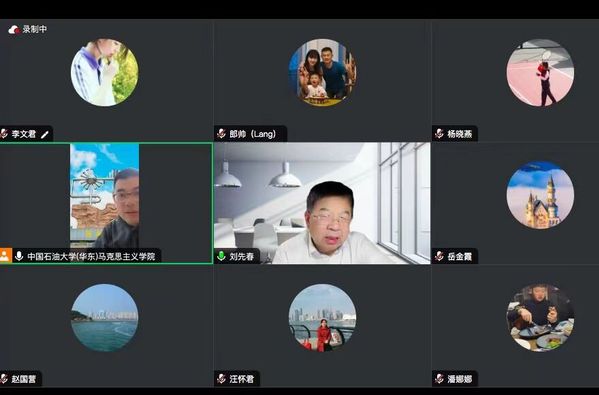This screenshot has height=395, width=599.
Task: Click the white microphone icon of 中国石油大学(华东)马克思主义学院
Action: tap(19, 256)
